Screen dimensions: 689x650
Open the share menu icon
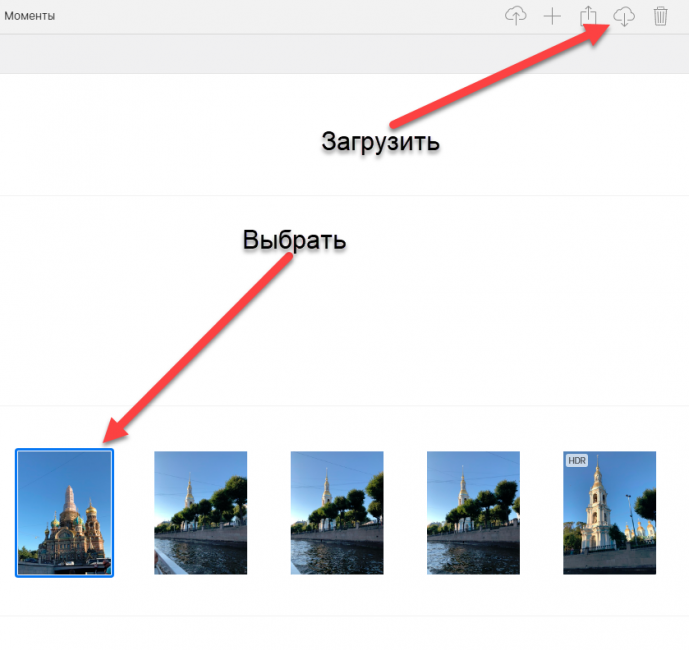pyautogui.click(x=589, y=16)
